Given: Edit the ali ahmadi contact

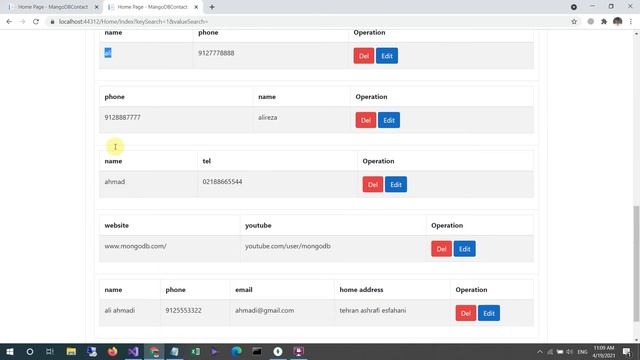Looking at the screenshot, I should [x=489, y=313].
